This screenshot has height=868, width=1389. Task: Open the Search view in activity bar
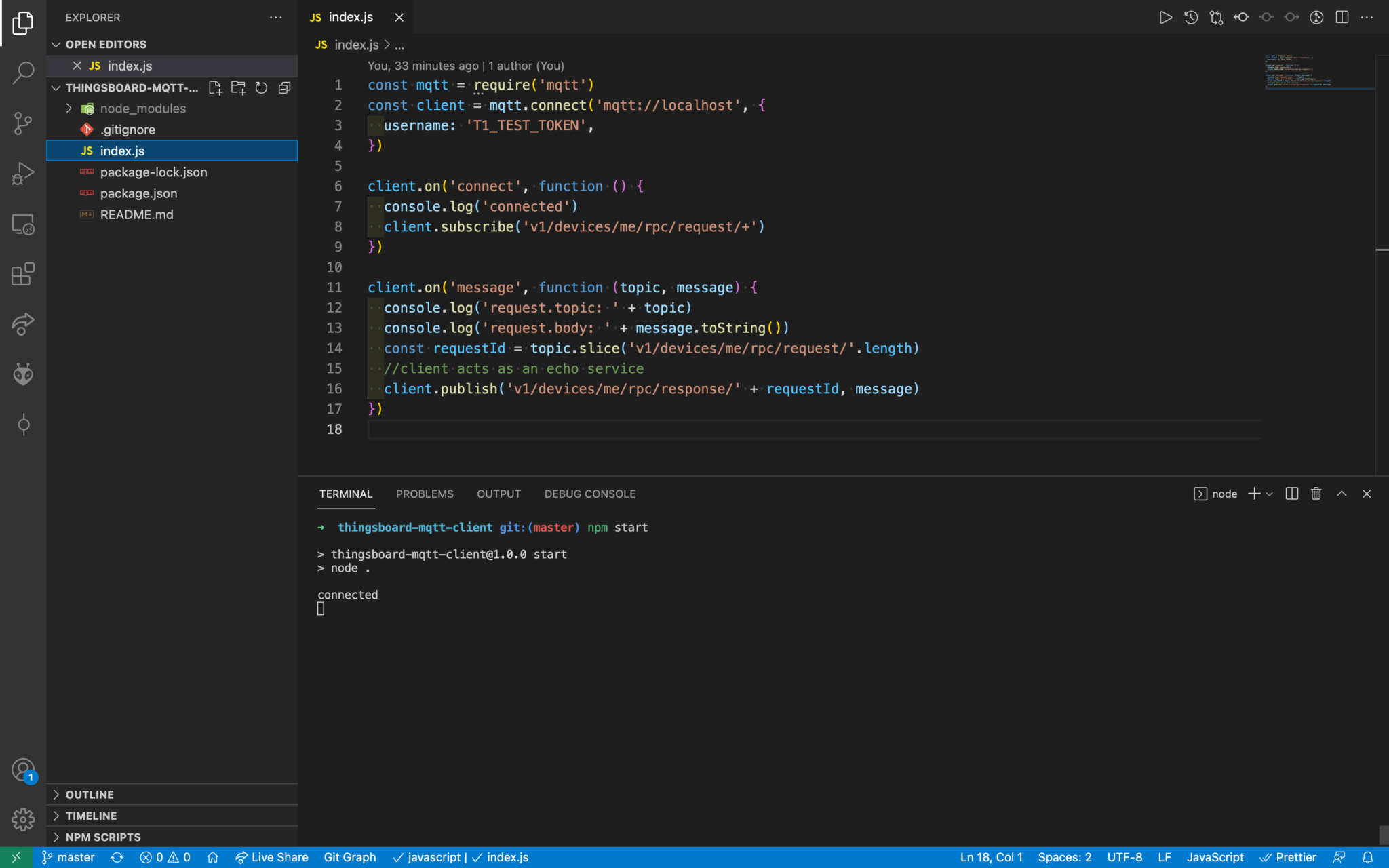pyautogui.click(x=23, y=73)
